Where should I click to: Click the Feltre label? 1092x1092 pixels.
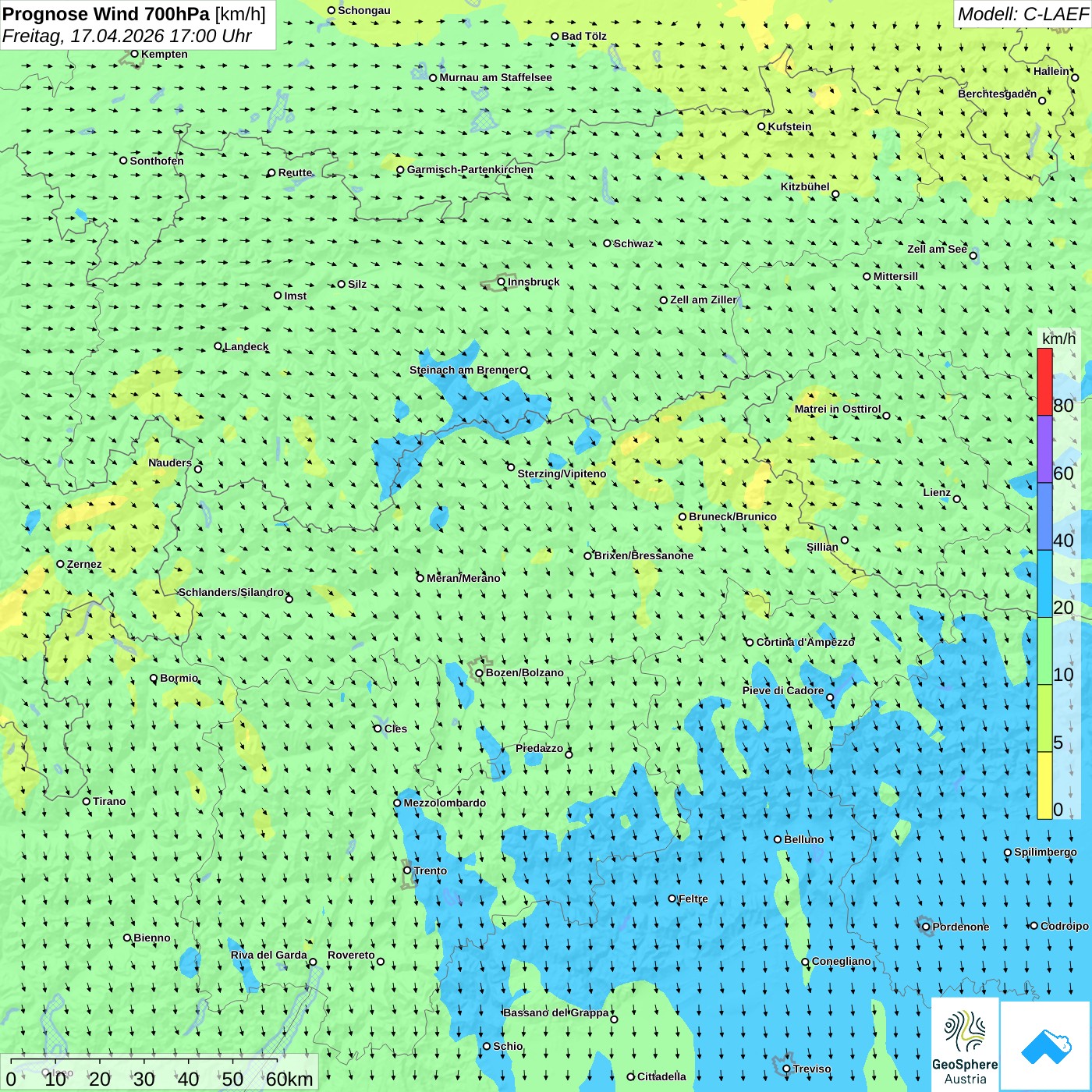(x=693, y=899)
